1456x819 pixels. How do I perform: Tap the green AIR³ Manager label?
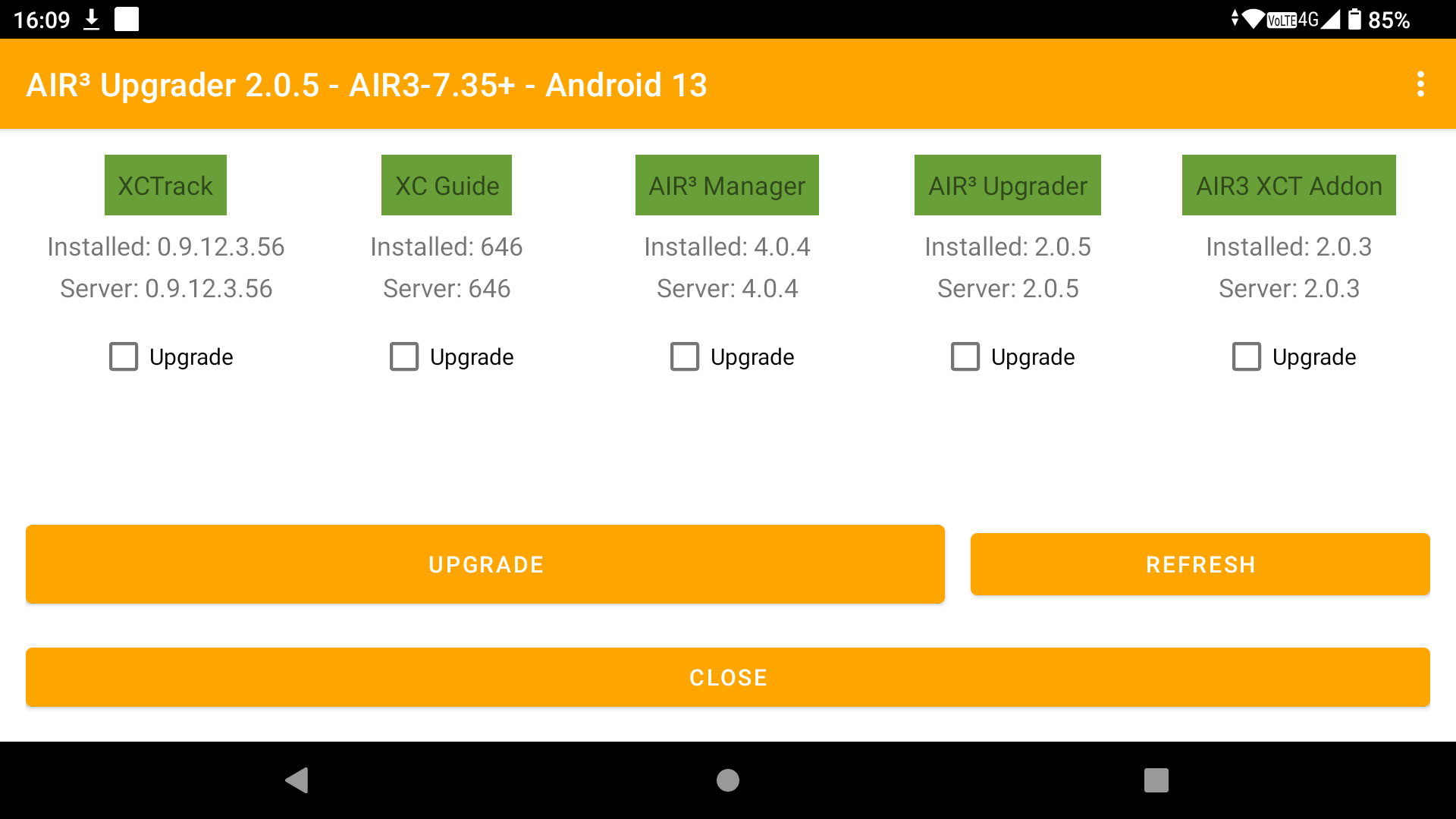click(726, 186)
